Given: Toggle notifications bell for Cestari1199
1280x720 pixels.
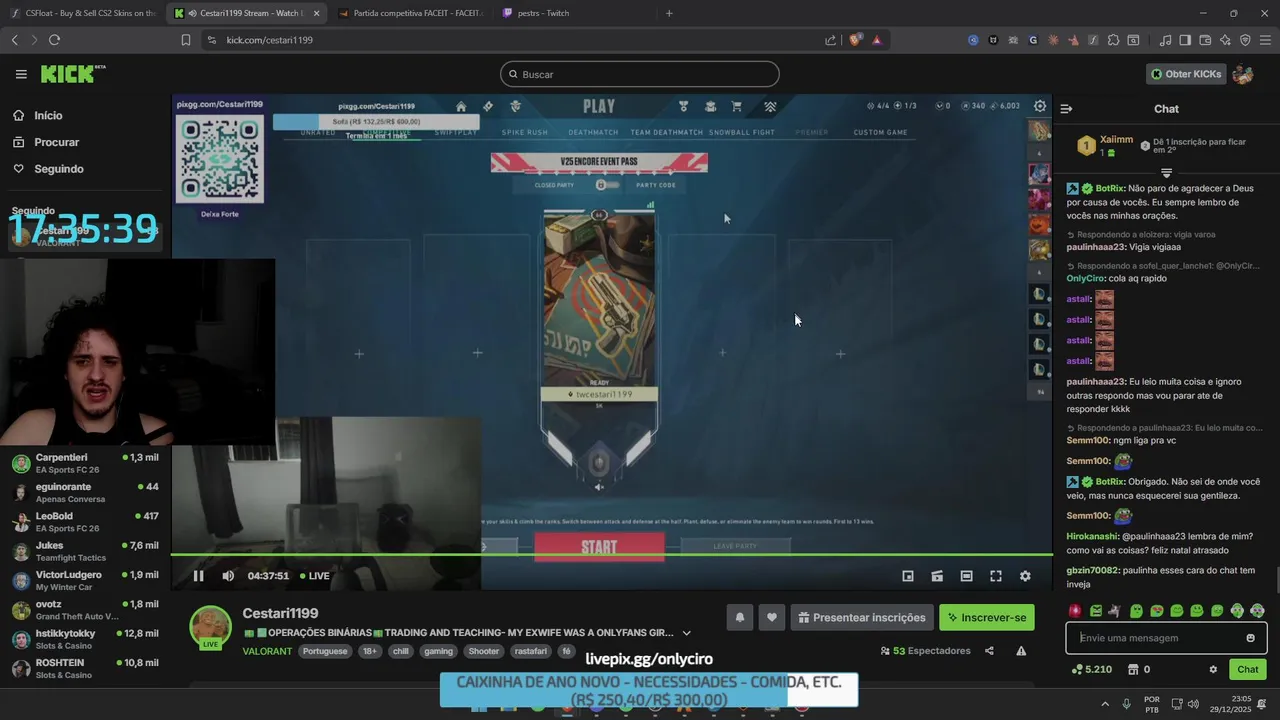Looking at the screenshot, I should (740, 618).
